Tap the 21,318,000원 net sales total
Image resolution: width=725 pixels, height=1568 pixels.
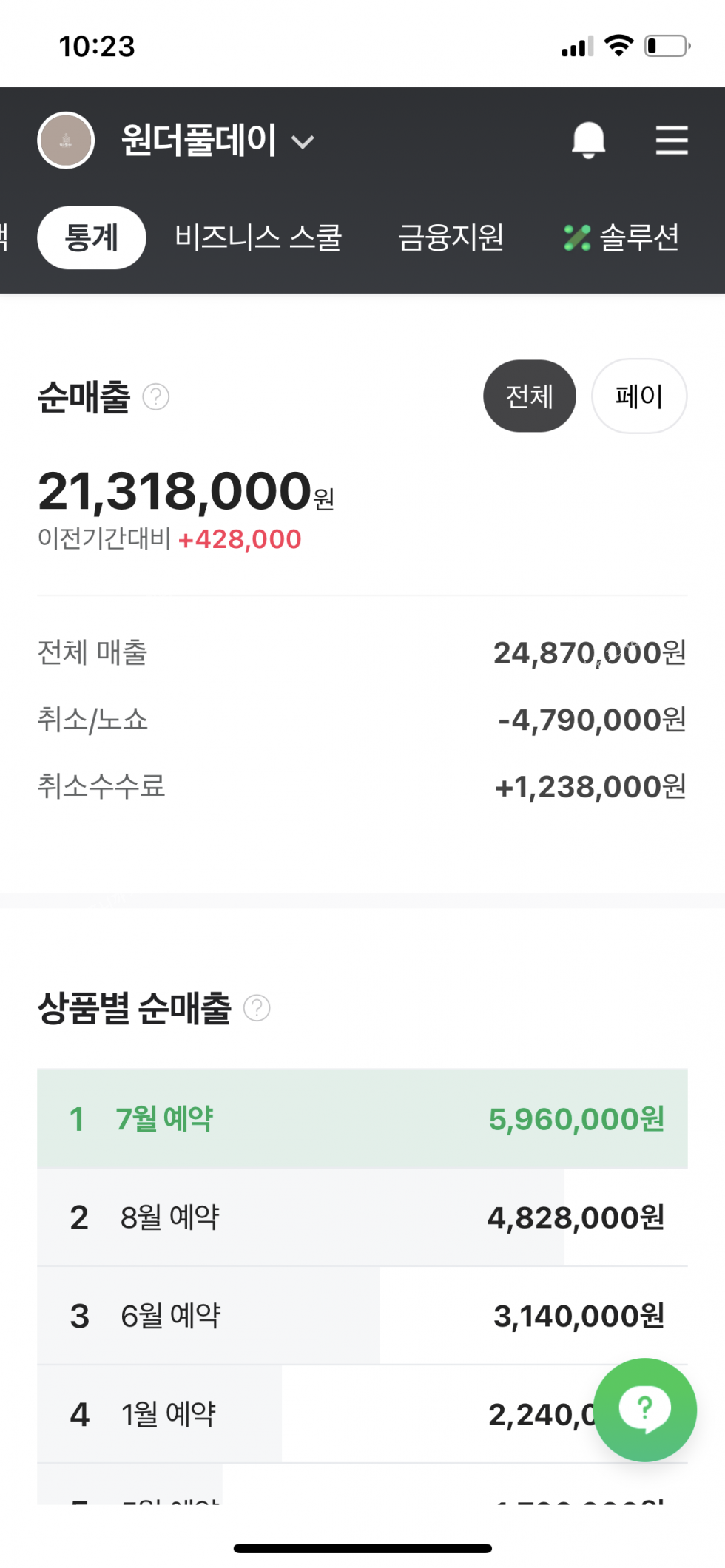pyautogui.click(x=185, y=492)
